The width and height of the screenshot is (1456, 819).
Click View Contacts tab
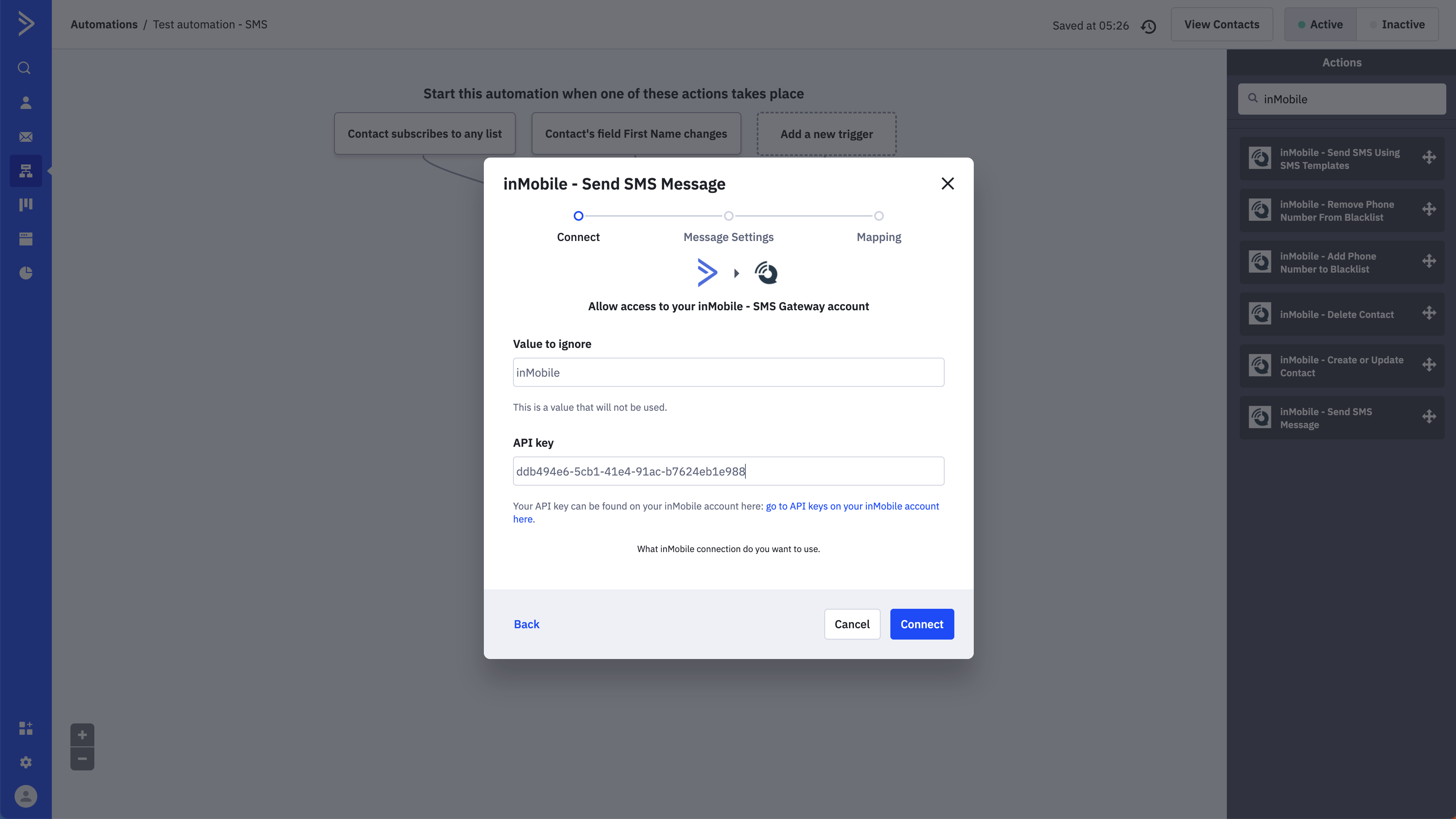point(1222,24)
